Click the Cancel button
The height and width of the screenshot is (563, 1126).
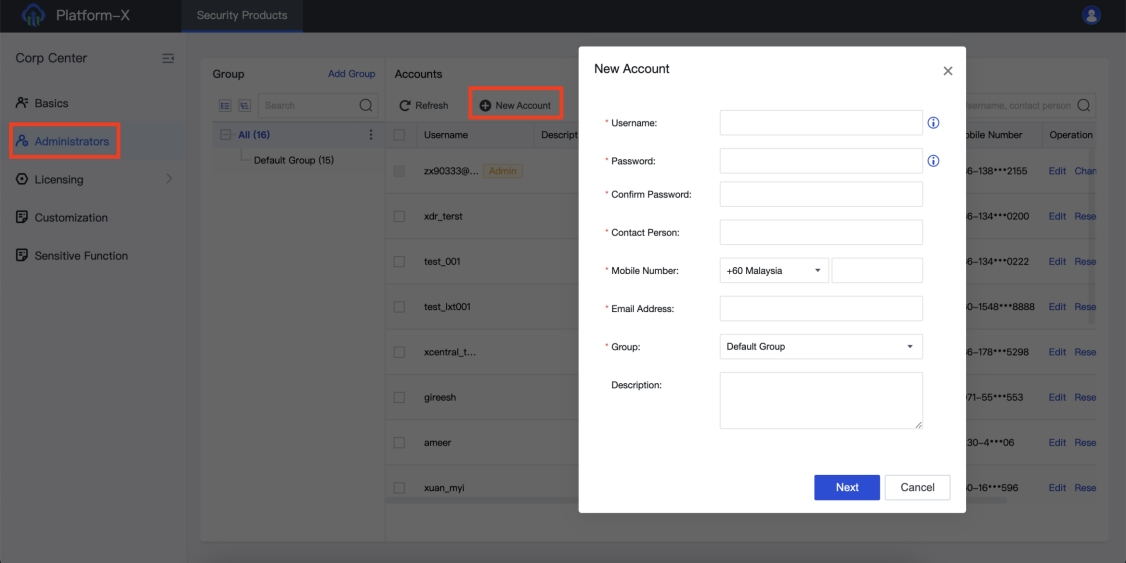(917, 487)
